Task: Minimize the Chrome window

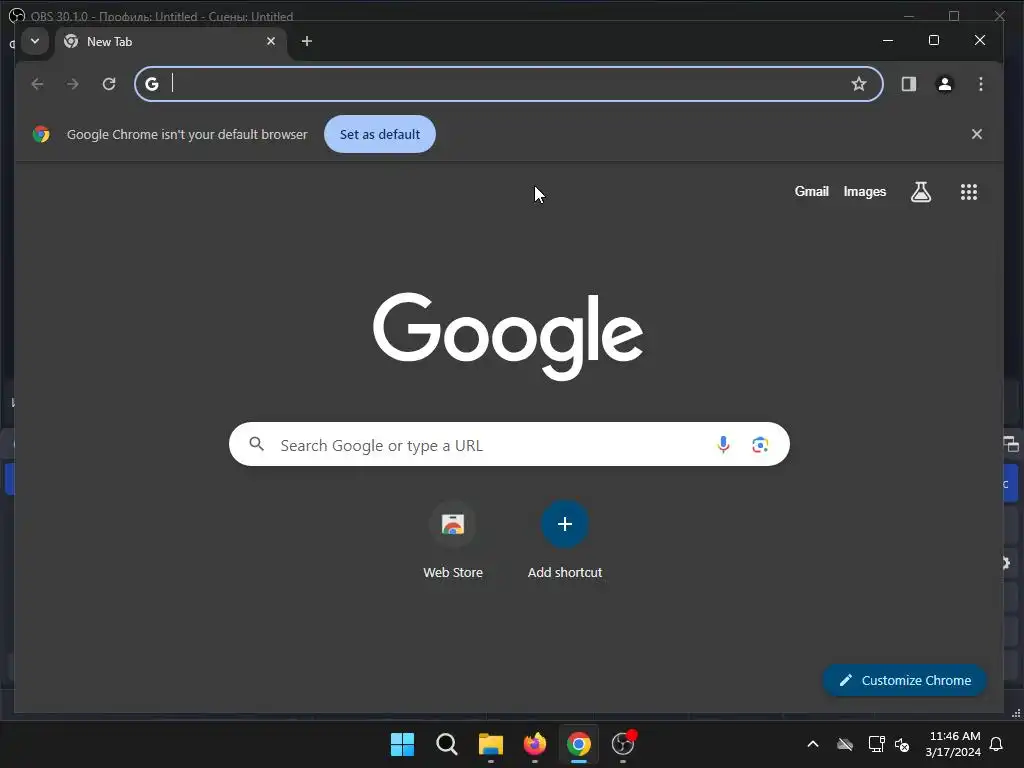Action: tap(888, 40)
